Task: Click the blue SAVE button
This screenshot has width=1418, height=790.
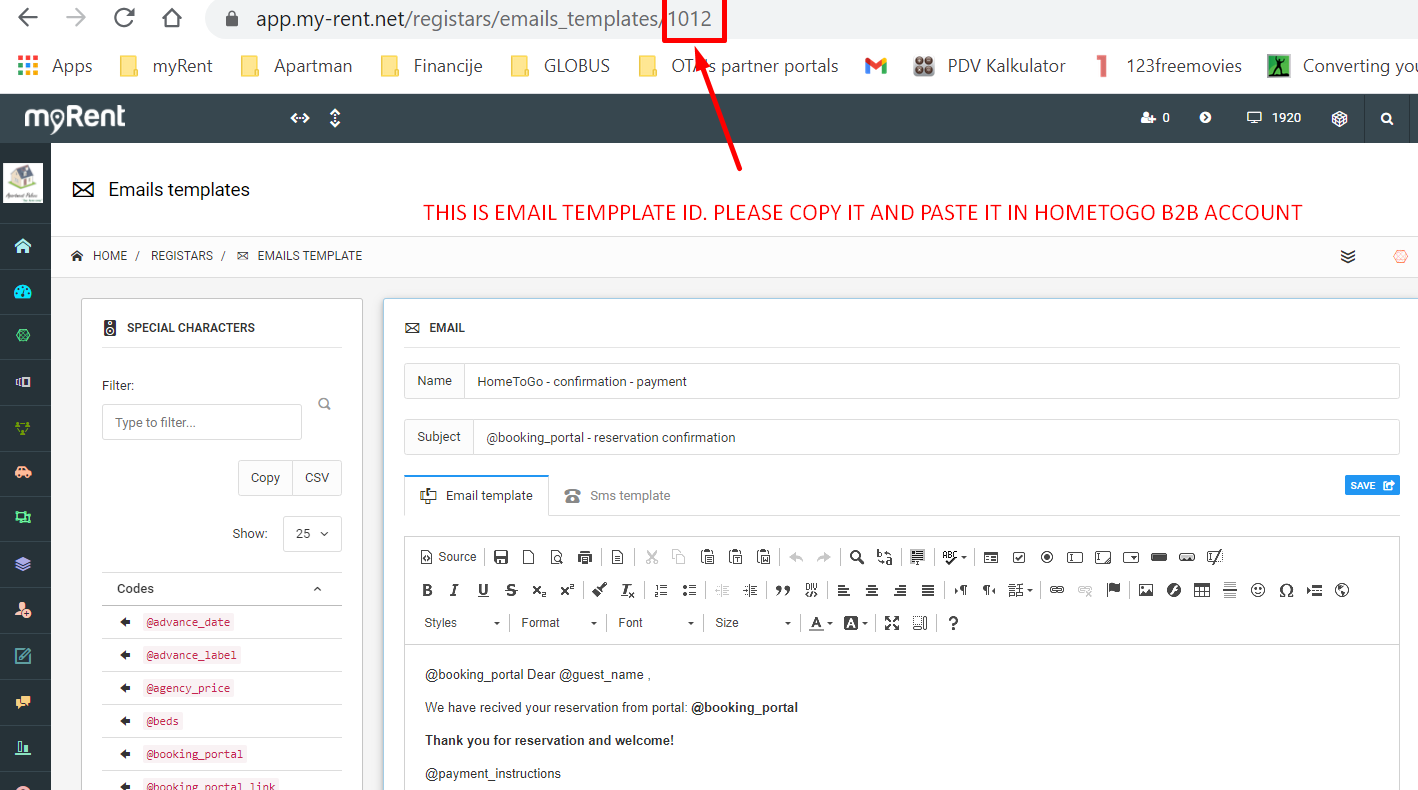Action: (x=1372, y=485)
